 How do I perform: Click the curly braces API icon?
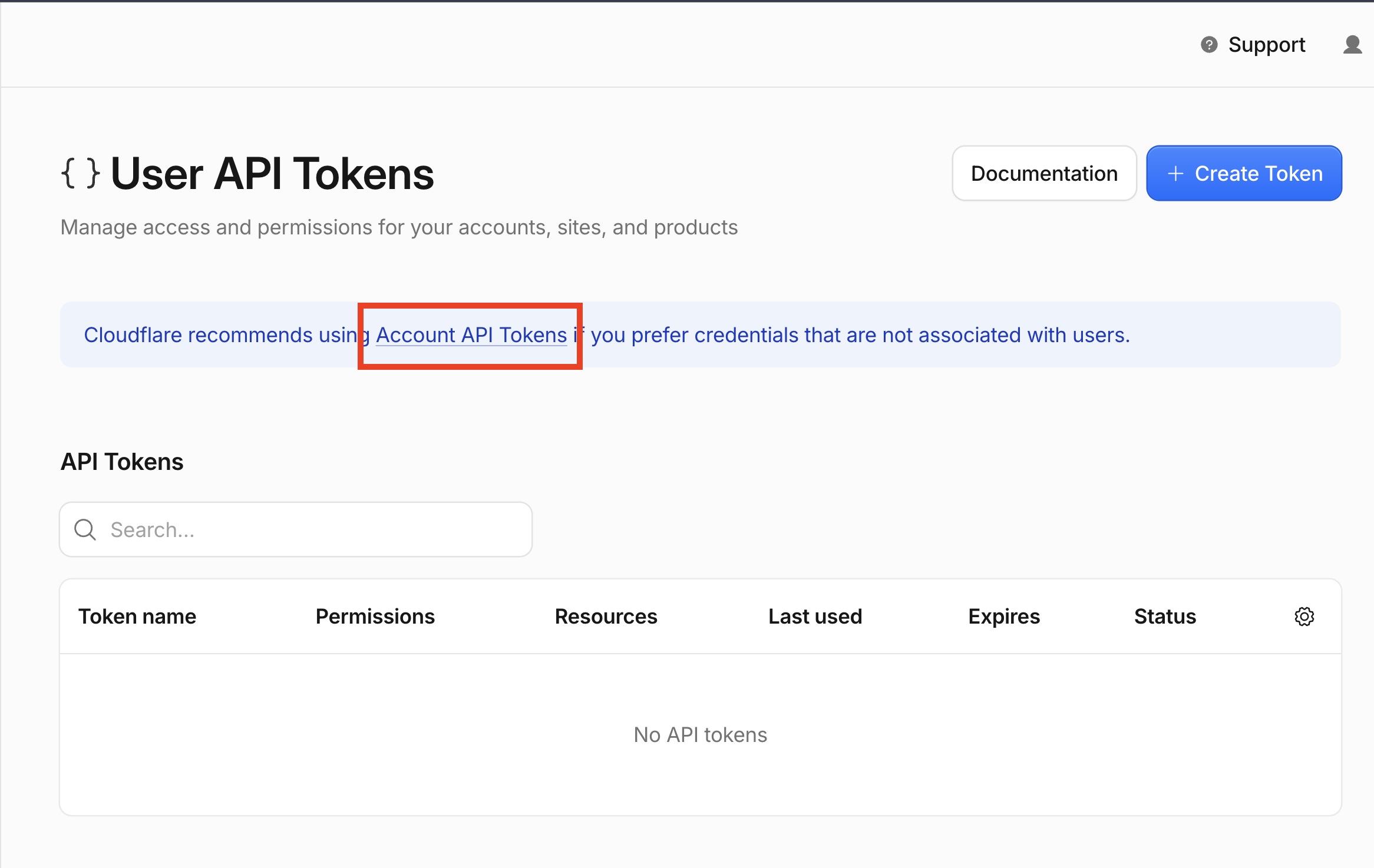coord(81,174)
